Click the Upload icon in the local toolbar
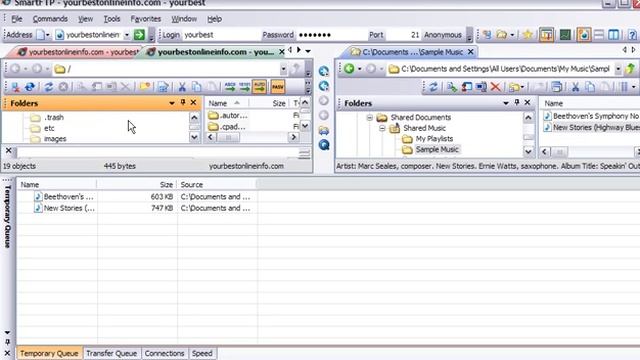Viewport: 640px width, 360px height. pos(452,87)
